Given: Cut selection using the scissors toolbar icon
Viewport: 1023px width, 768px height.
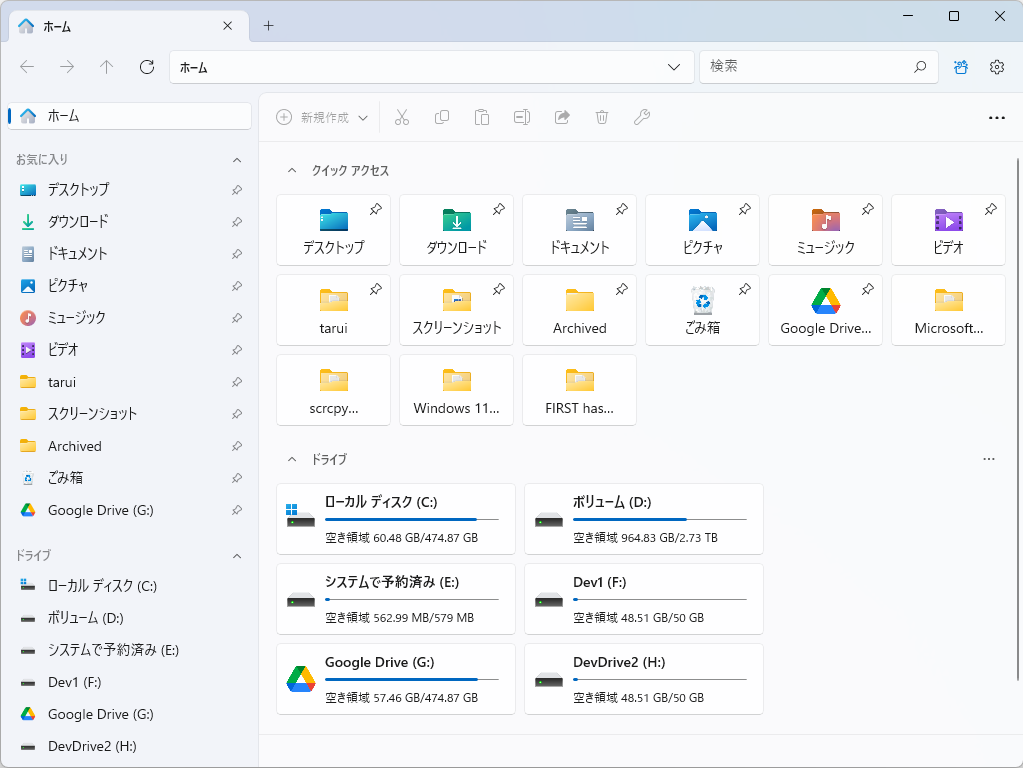Looking at the screenshot, I should pos(402,116).
